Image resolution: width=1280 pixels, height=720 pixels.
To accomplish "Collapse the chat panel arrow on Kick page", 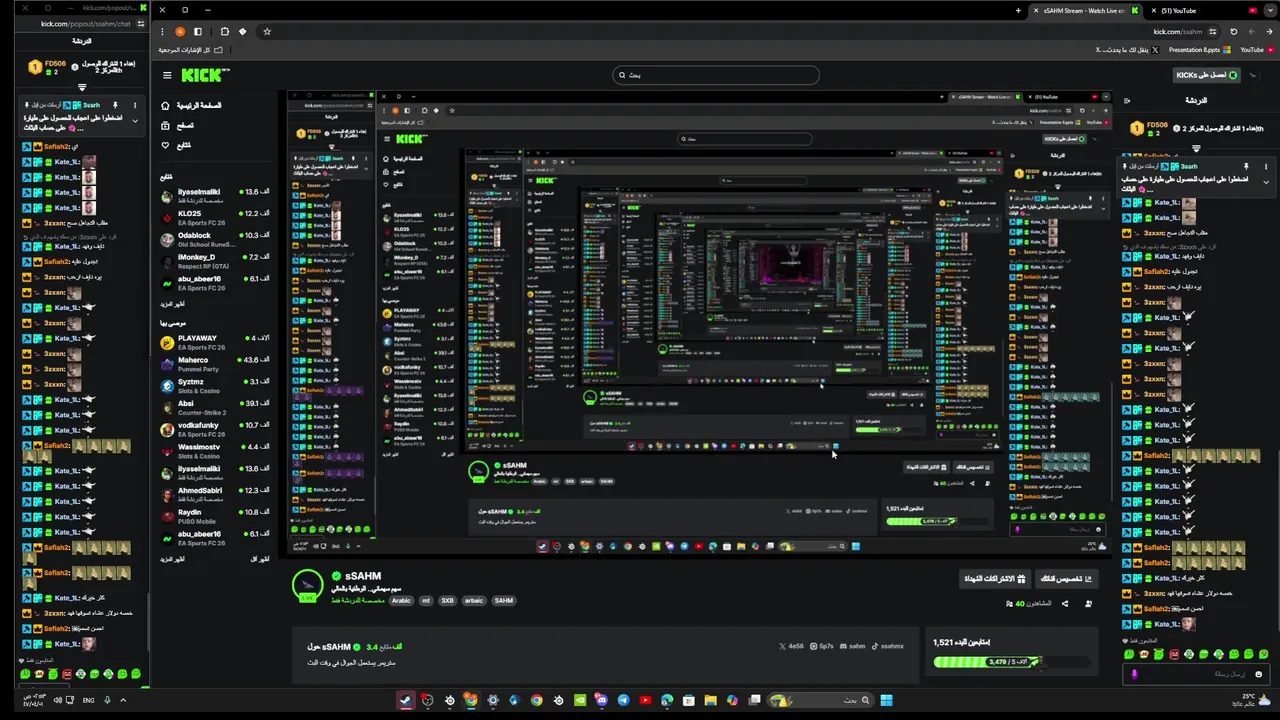I will coord(1127,100).
